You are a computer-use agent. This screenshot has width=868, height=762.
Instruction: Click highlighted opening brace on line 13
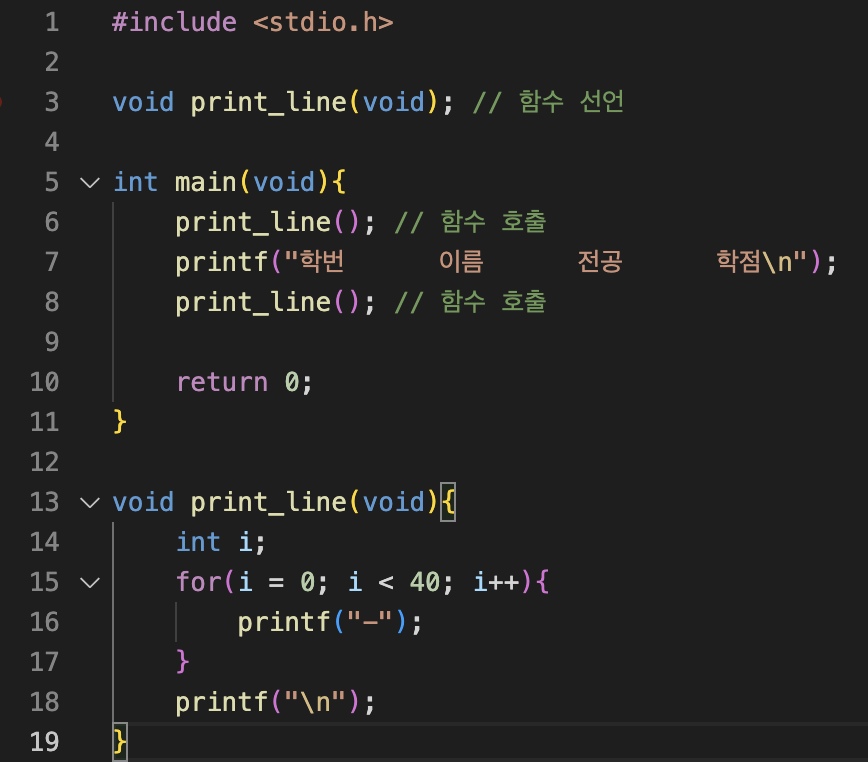pos(448,502)
